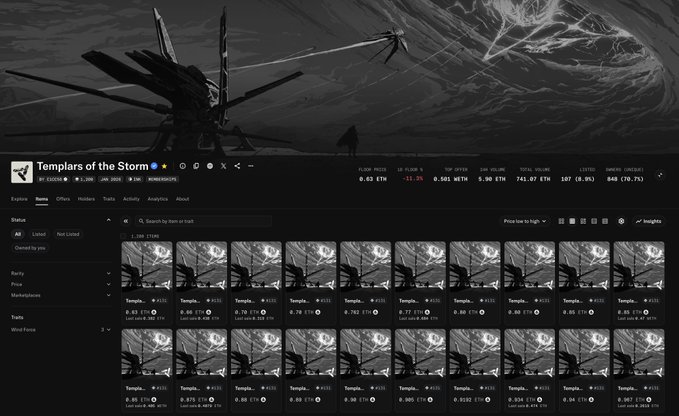Expand the Price filter section
The image size is (679, 416).
point(61,284)
